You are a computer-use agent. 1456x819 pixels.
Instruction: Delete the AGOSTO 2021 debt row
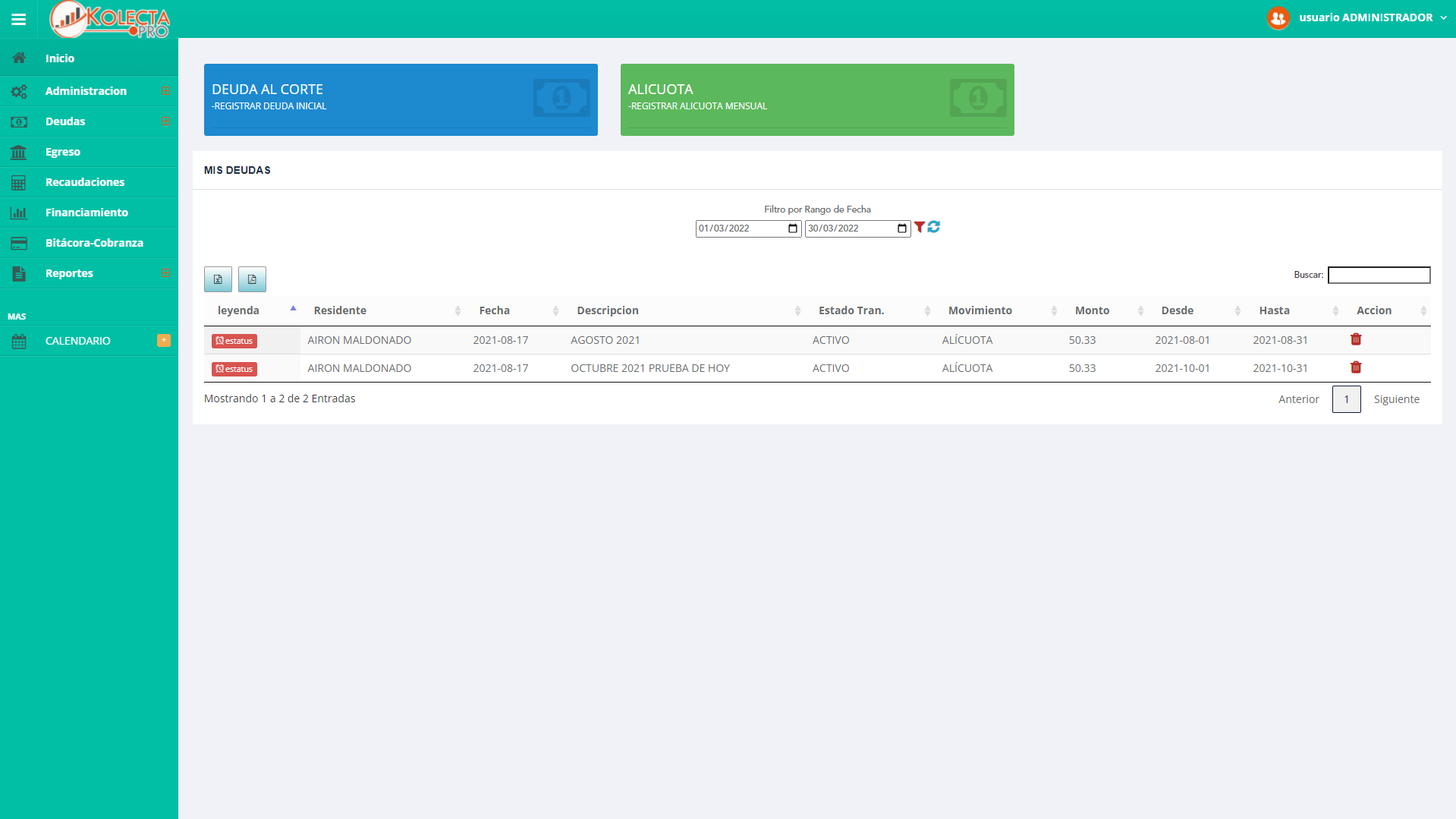[x=1356, y=339]
